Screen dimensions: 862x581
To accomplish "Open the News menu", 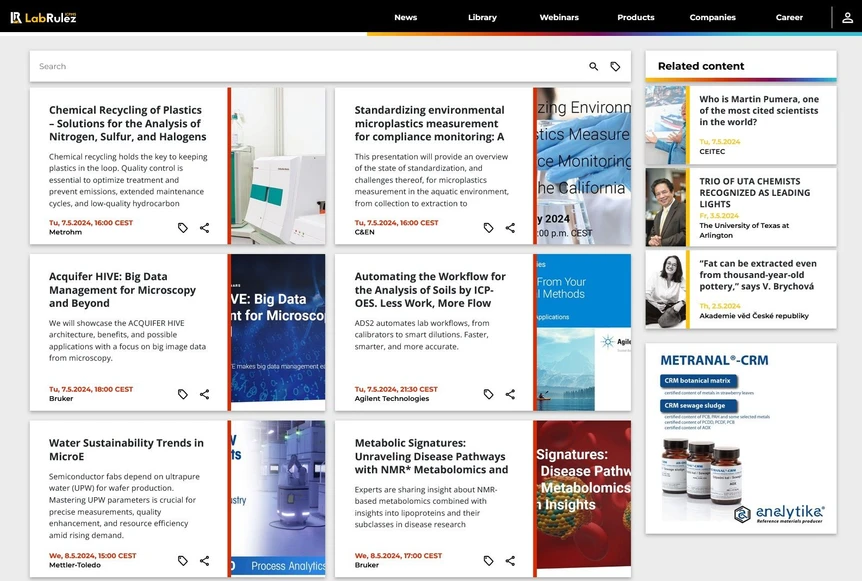I will 406,18.
